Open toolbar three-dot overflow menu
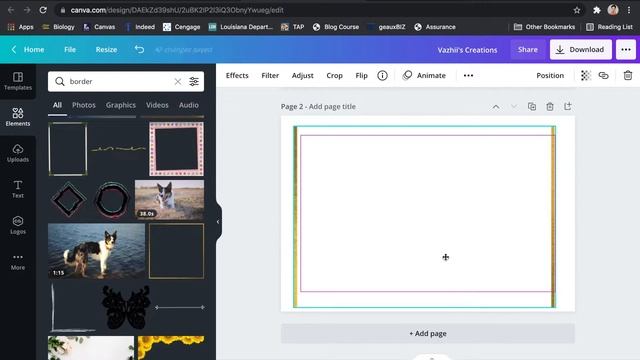640x360 pixels. 468,76
